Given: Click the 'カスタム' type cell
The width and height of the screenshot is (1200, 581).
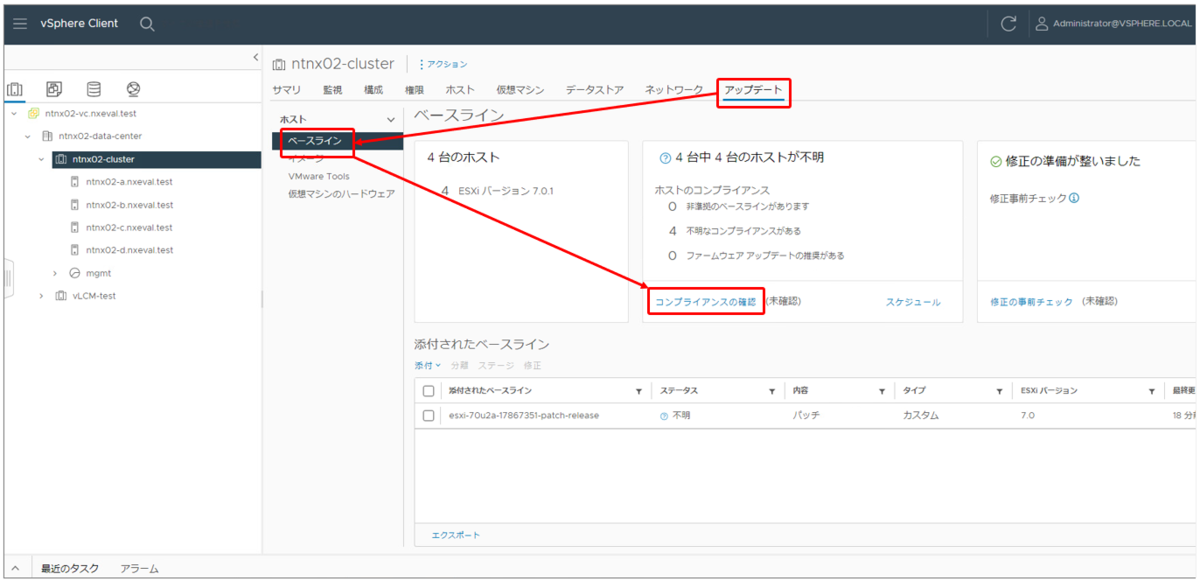Looking at the screenshot, I should click(921, 415).
